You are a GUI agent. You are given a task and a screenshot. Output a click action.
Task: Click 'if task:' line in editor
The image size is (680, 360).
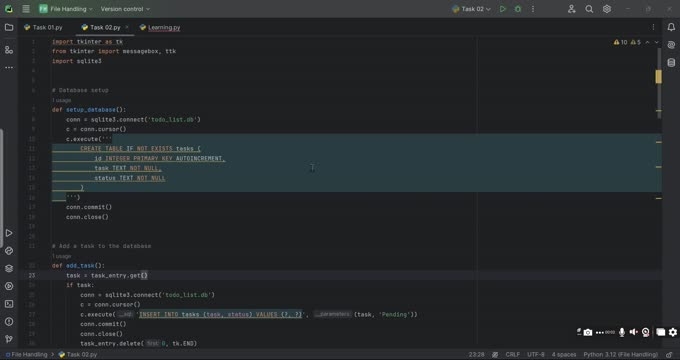click(80, 285)
